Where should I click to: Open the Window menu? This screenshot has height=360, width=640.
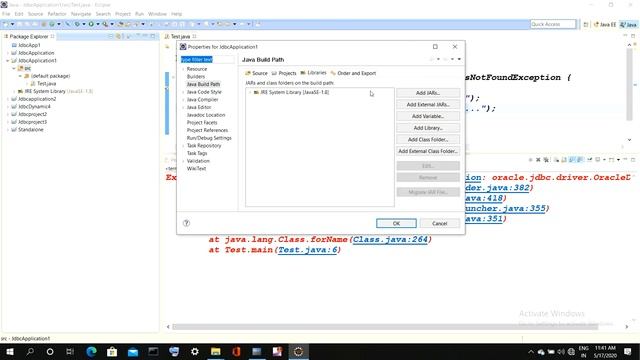pyautogui.click(x=157, y=14)
